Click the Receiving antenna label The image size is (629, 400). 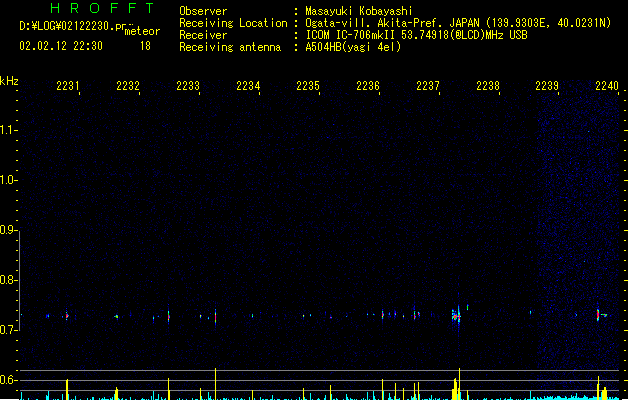pyautogui.click(x=230, y=47)
